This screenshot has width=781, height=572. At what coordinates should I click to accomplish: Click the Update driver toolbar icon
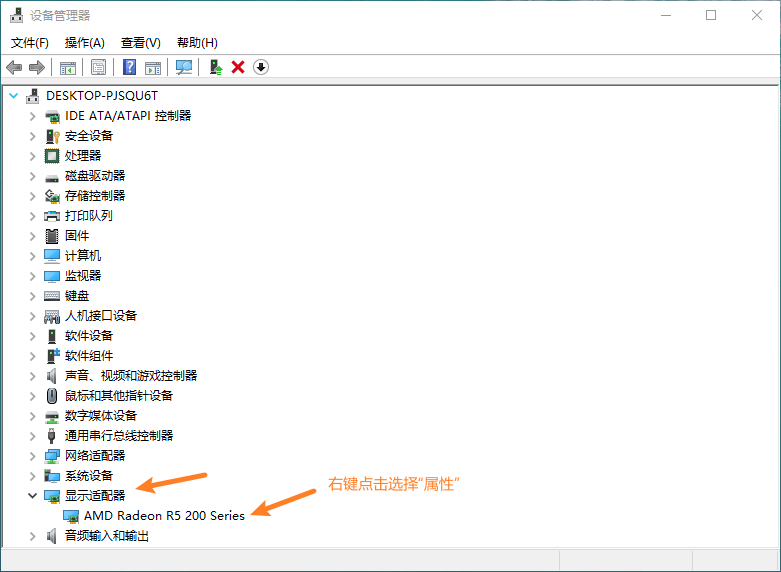(x=216, y=67)
